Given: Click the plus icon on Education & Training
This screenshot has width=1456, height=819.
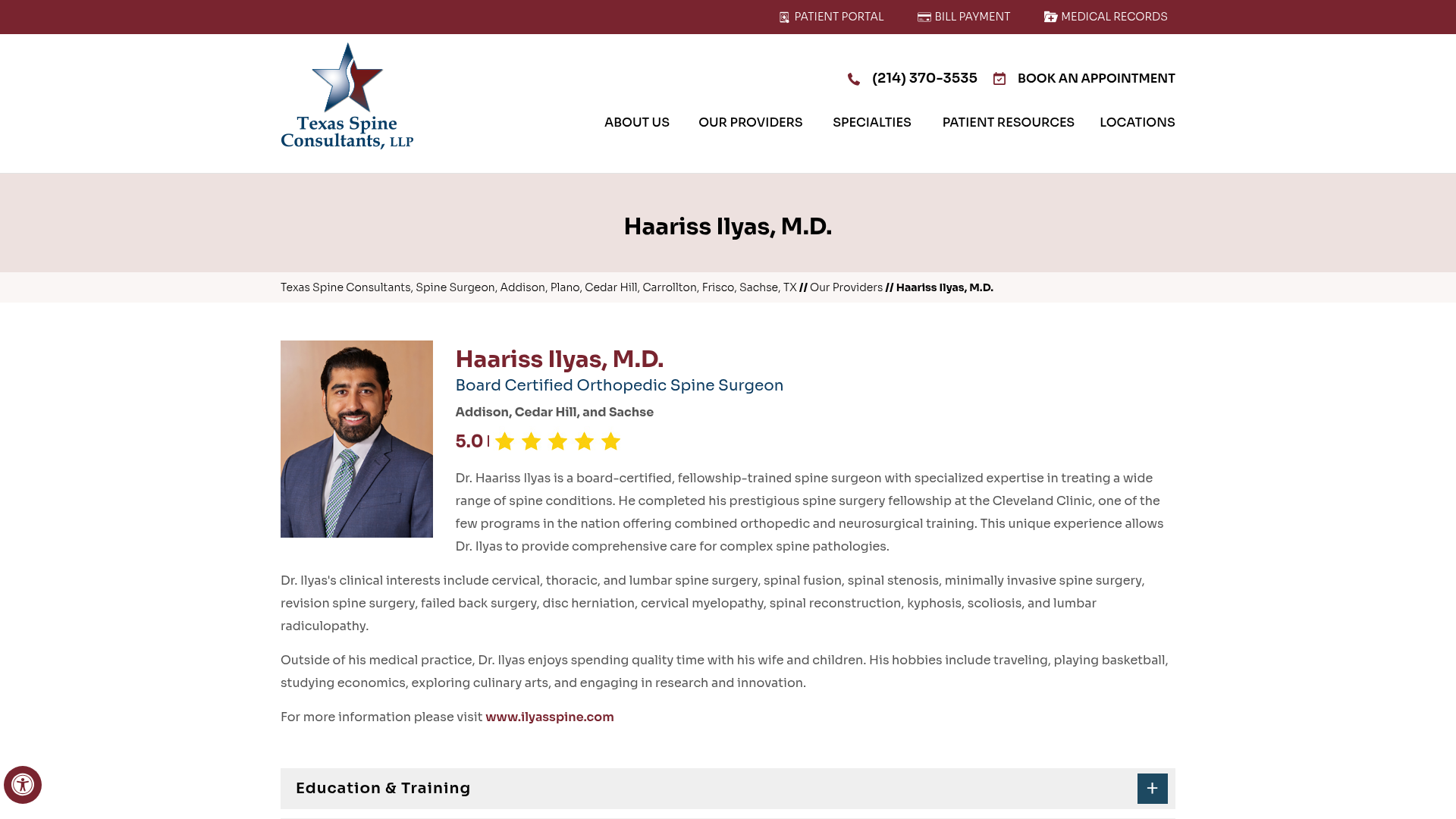Looking at the screenshot, I should point(1152,789).
